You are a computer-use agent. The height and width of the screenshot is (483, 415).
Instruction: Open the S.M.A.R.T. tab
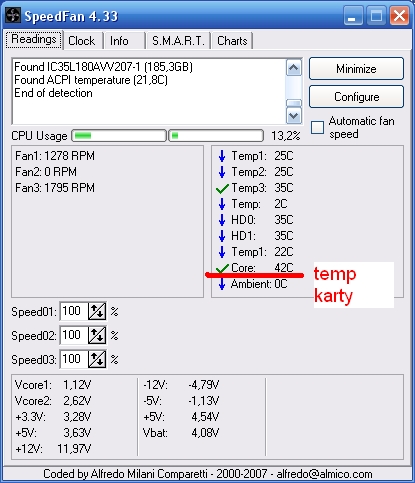(x=178, y=41)
